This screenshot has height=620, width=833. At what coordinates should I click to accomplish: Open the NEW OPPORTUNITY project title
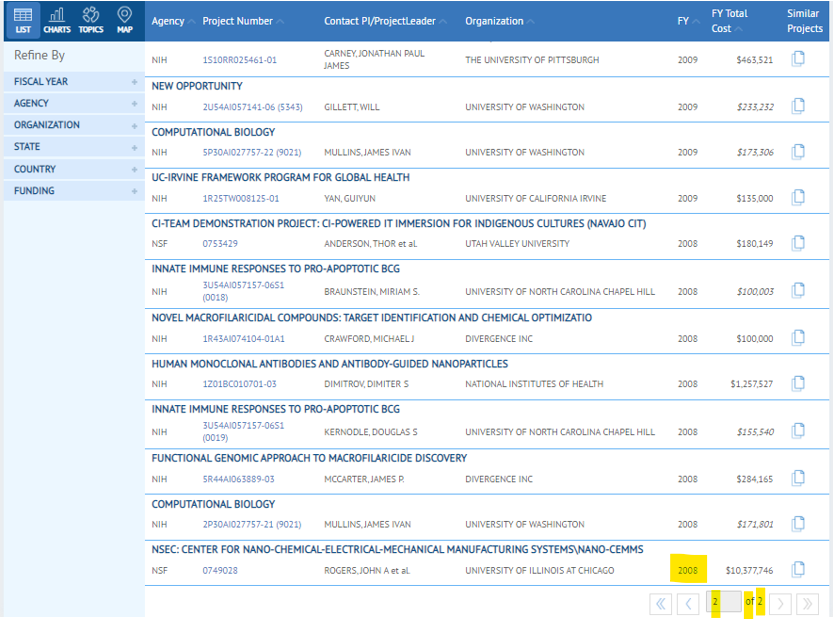197,86
